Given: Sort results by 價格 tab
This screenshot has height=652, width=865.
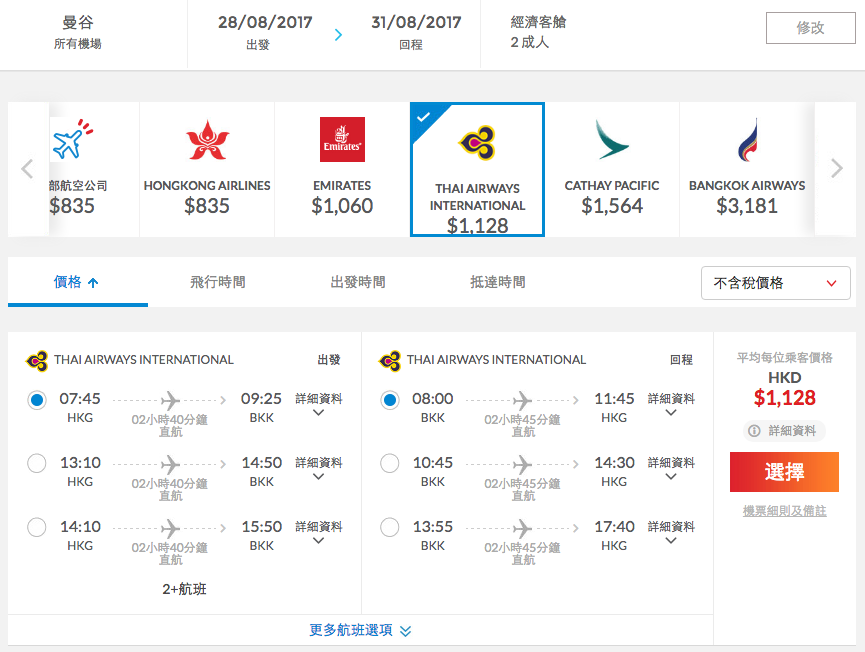Looking at the screenshot, I should [x=77, y=282].
